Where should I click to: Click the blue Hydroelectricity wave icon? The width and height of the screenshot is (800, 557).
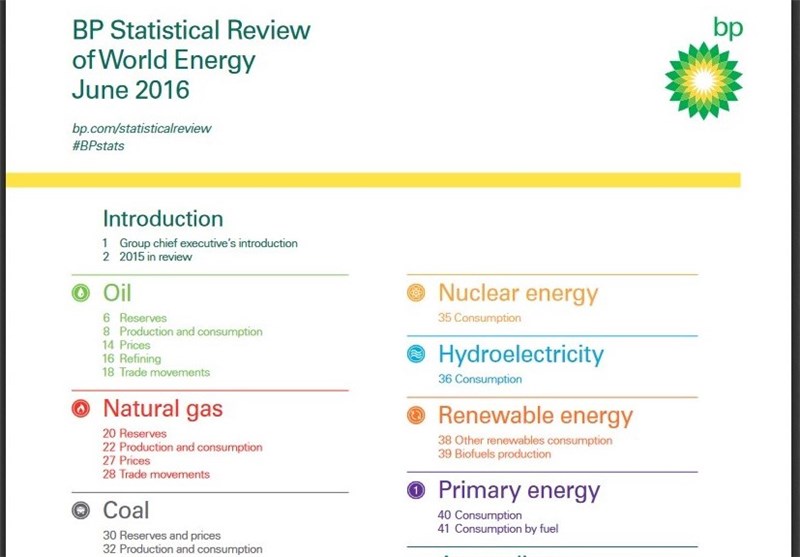(x=415, y=355)
